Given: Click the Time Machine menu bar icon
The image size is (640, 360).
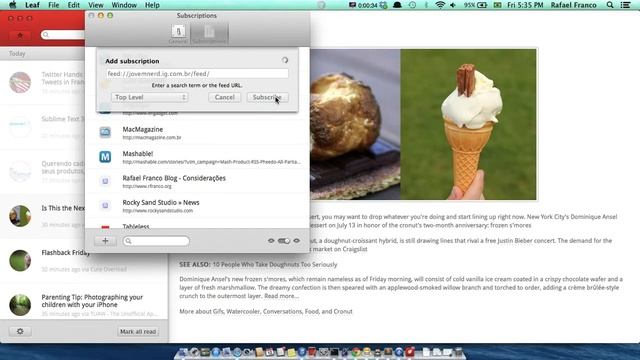Looking at the screenshot, I should [412, 5].
